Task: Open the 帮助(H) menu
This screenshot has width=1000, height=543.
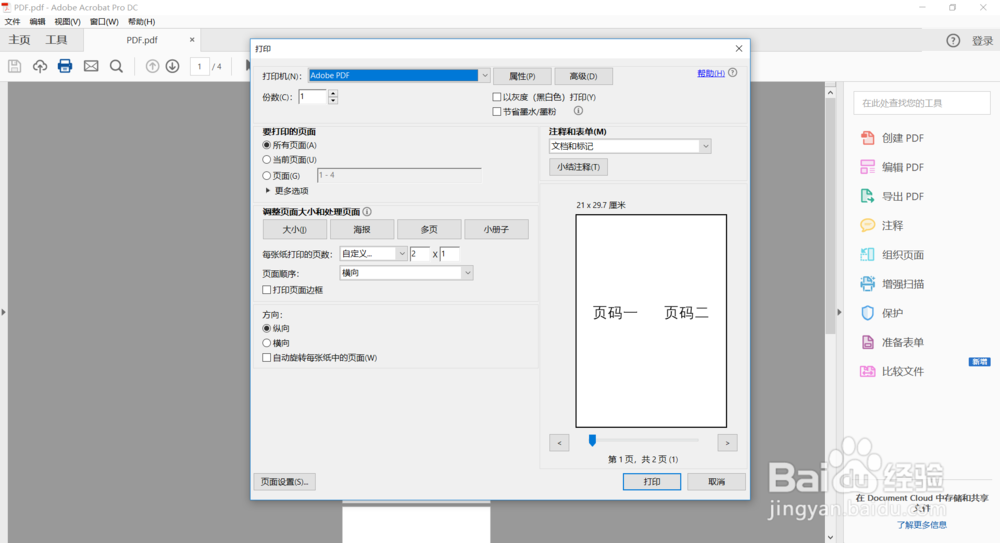Action: (x=142, y=22)
